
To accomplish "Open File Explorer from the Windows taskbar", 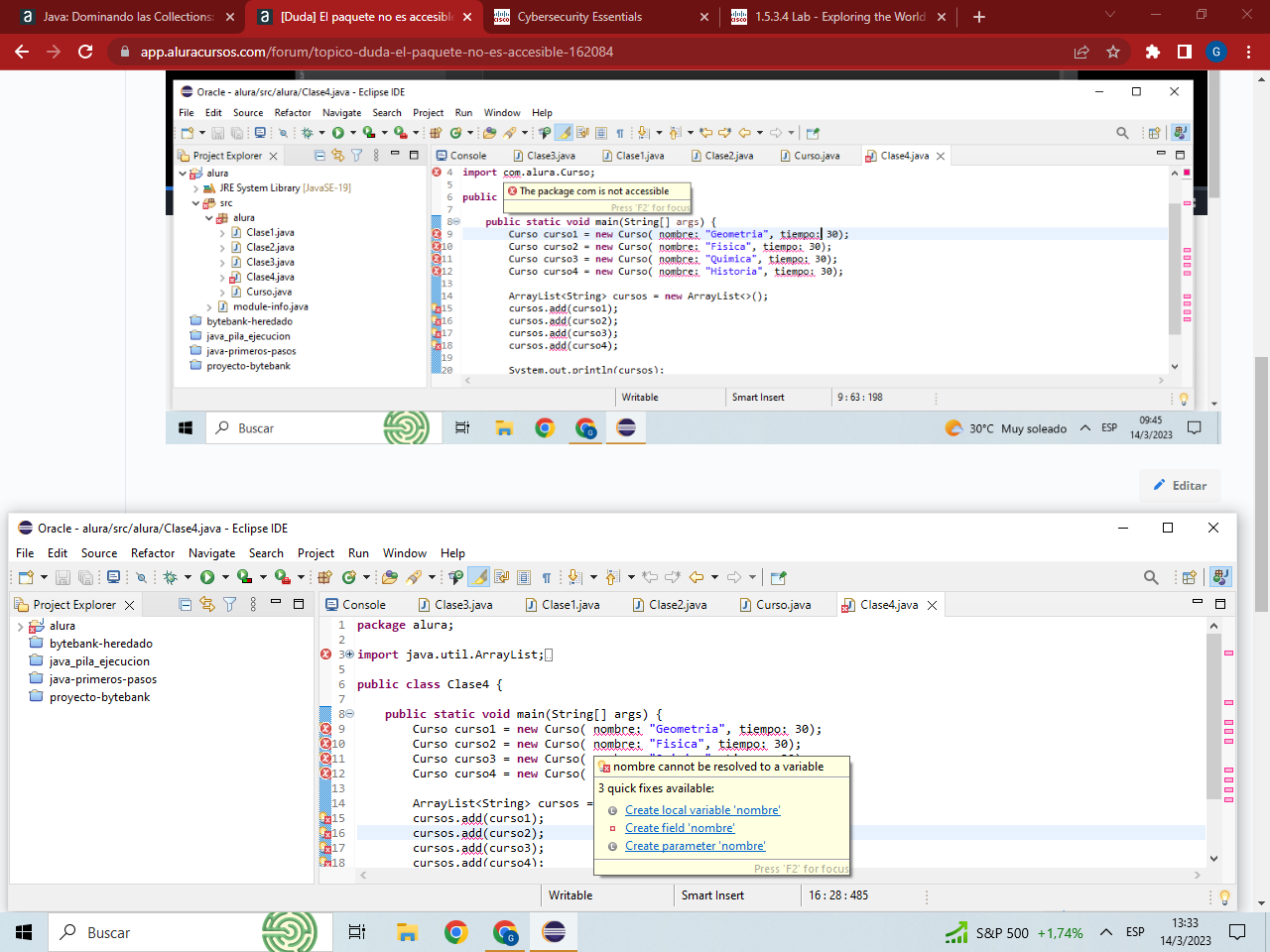I will coord(407,932).
